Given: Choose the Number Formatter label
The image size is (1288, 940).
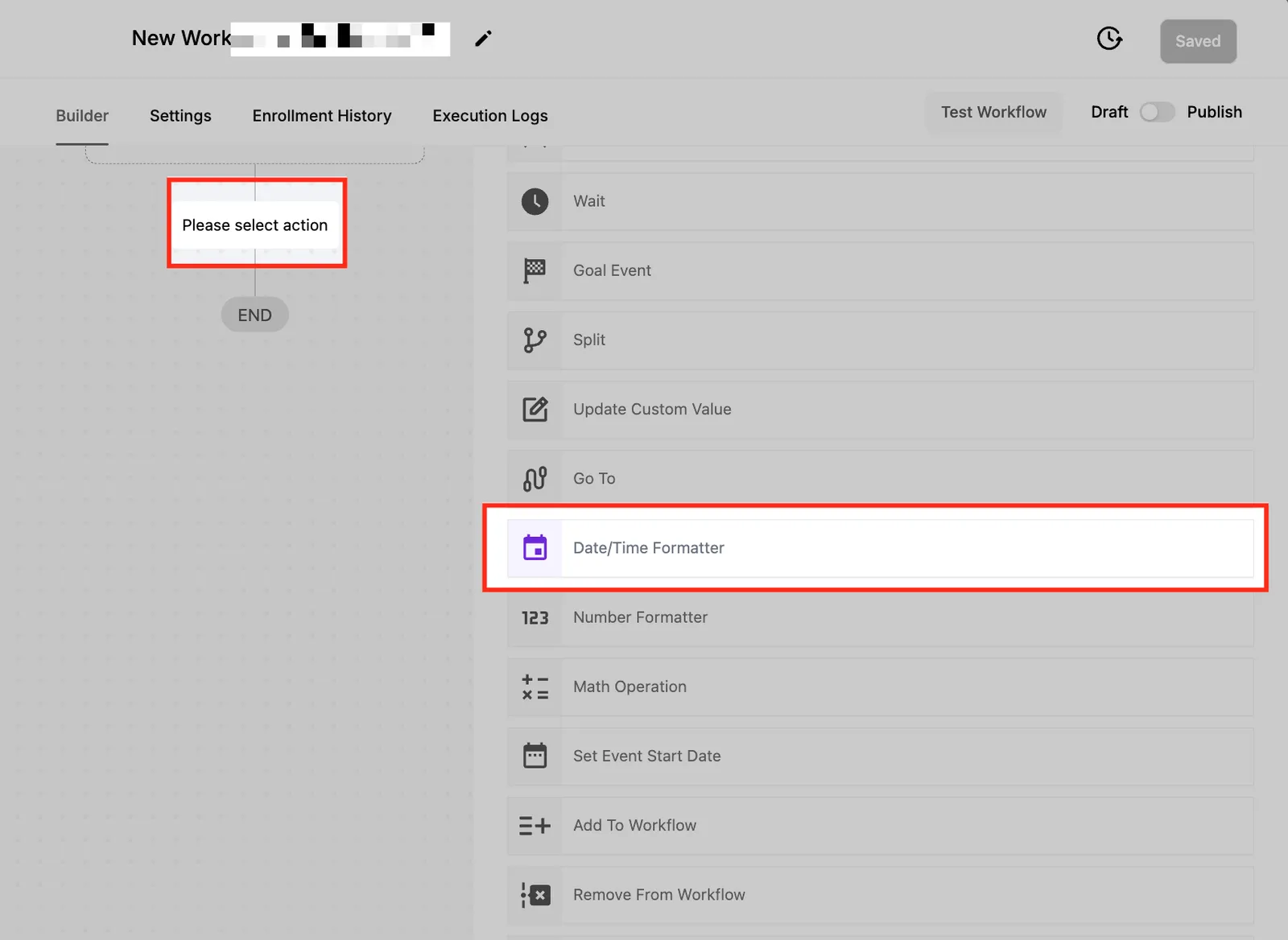Looking at the screenshot, I should [x=640, y=617].
